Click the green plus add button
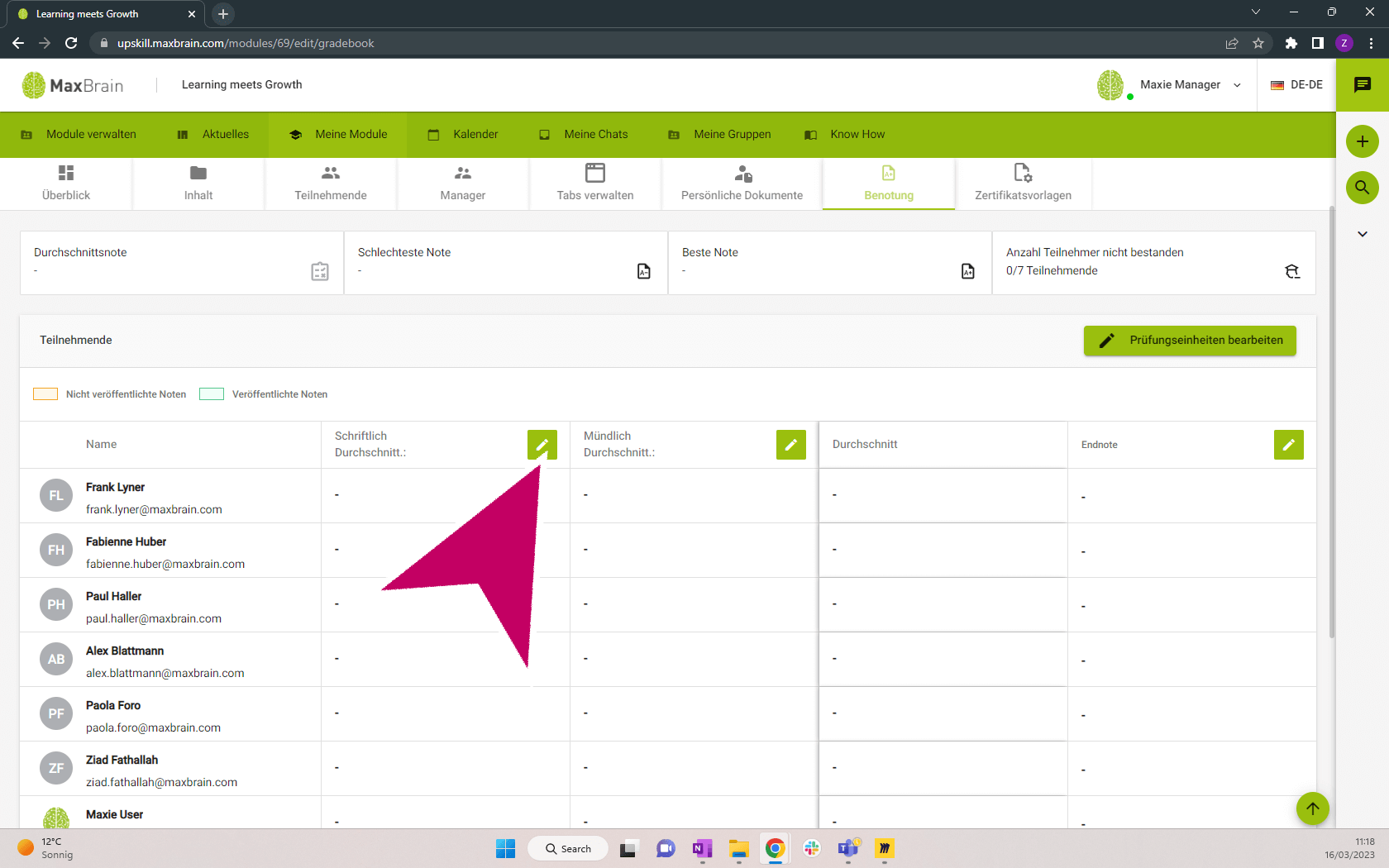This screenshot has height=868, width=1389. (1363, 141)
